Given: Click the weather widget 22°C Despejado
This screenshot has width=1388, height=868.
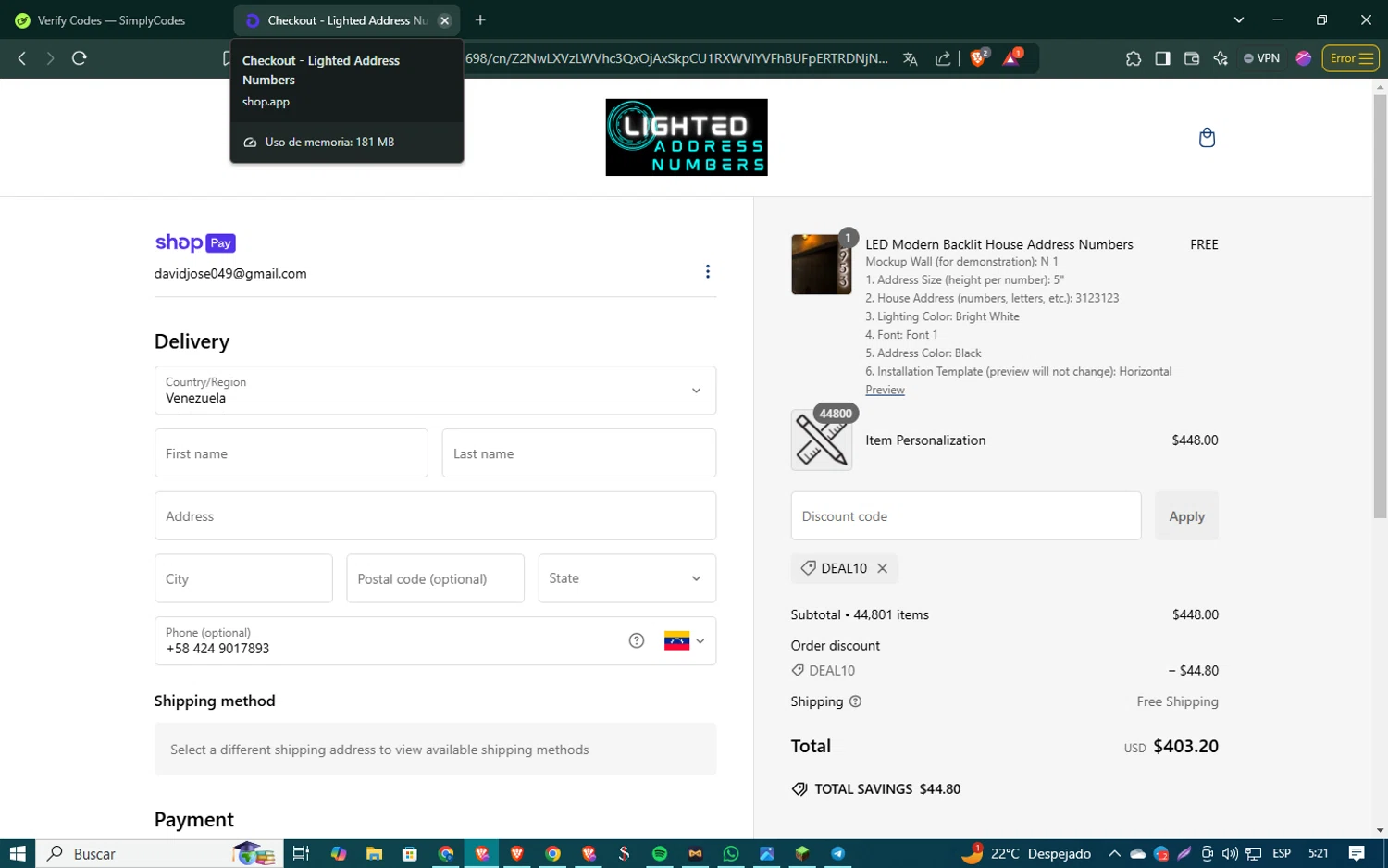Looking at the screenshot, I should click(x=1027, y=853).
